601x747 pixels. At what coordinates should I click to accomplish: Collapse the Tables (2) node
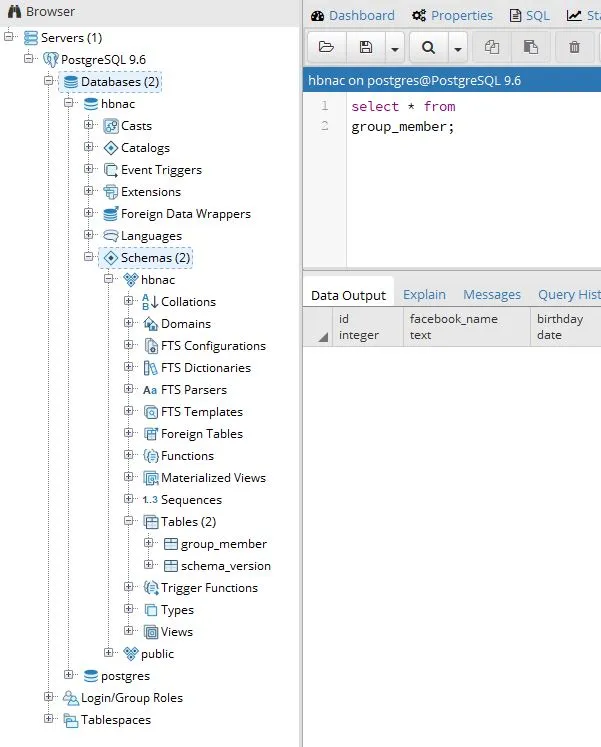[x=129, y=521]
